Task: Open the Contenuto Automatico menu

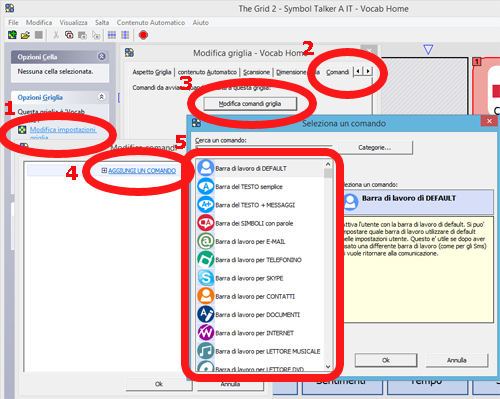Action: click(x=151, y=22)
